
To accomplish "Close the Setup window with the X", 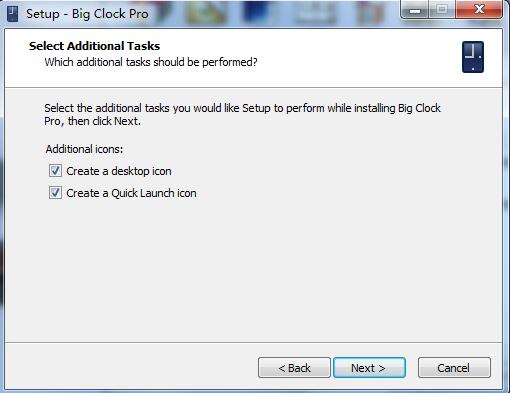I will 479,9.
